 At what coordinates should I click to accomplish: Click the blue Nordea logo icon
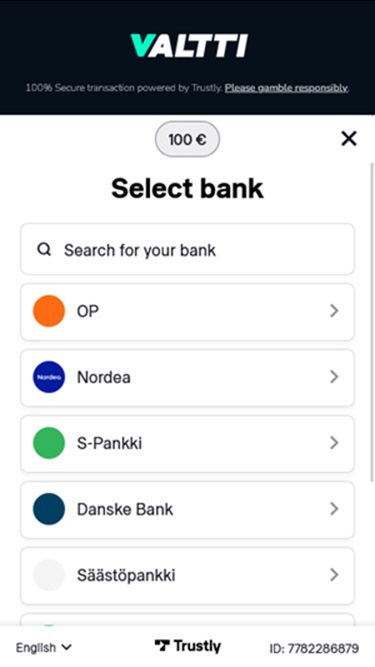tap(49, 377)
